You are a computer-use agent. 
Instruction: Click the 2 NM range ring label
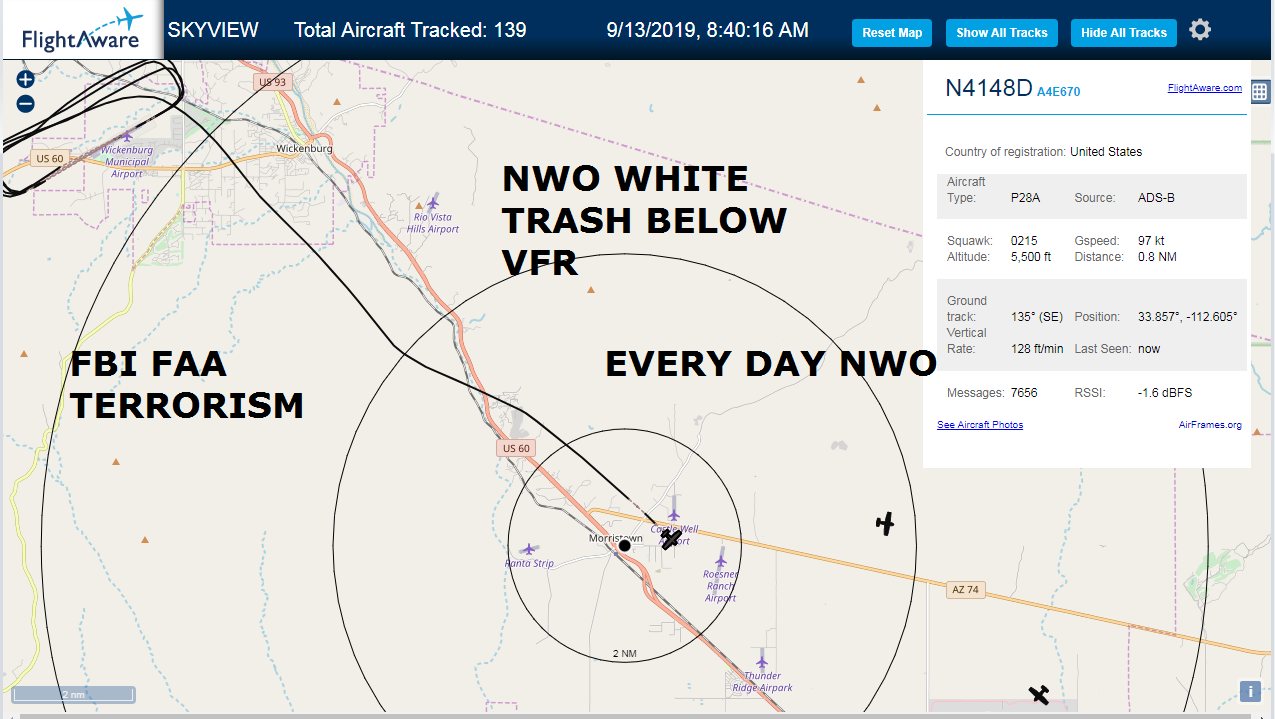(x=624, y=653)
